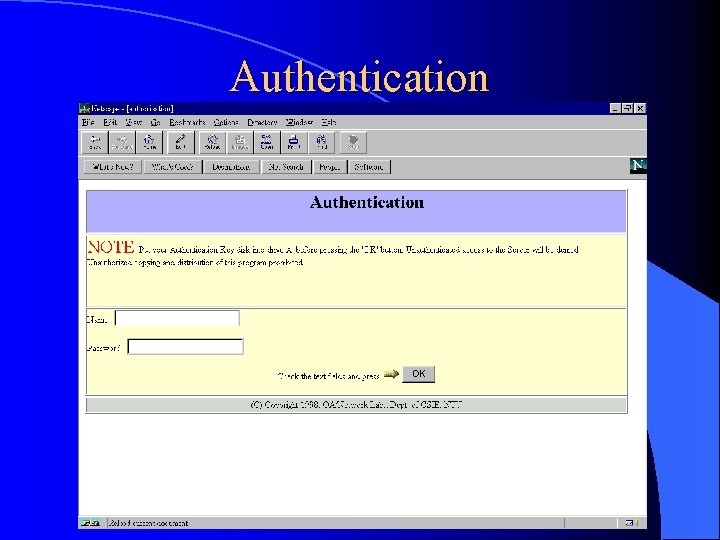Open the Options menu
The image size is (720, 540).
click(x=226, y=122)
